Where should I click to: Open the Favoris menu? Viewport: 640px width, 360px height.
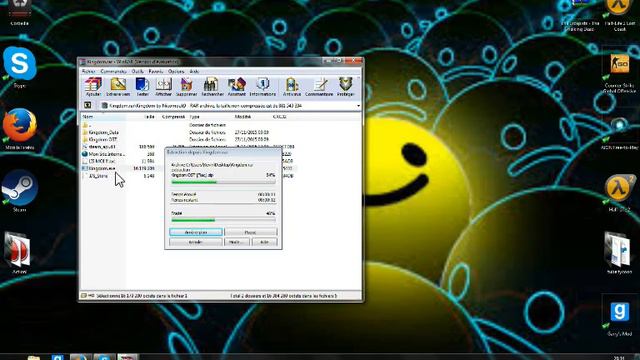click(156, 71)
